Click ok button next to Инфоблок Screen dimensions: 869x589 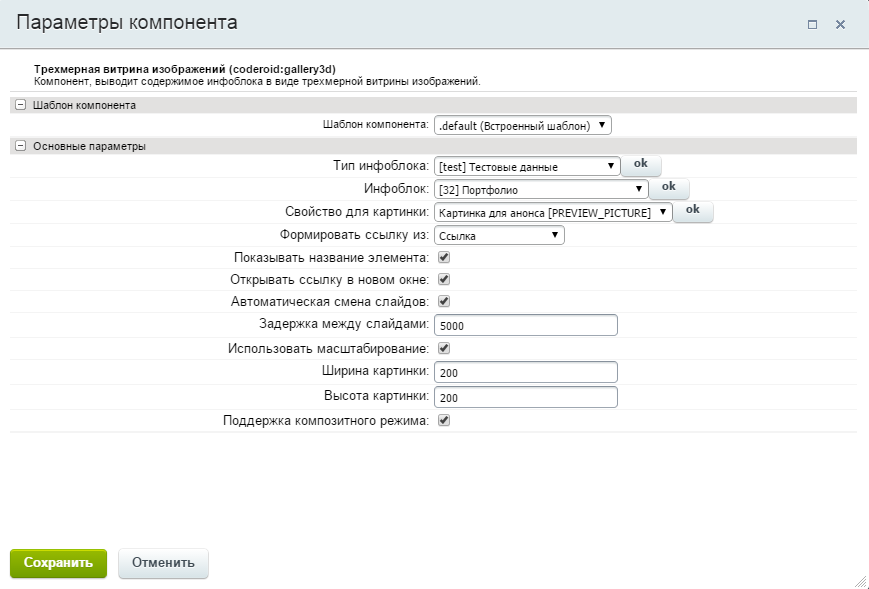(669, 187)
